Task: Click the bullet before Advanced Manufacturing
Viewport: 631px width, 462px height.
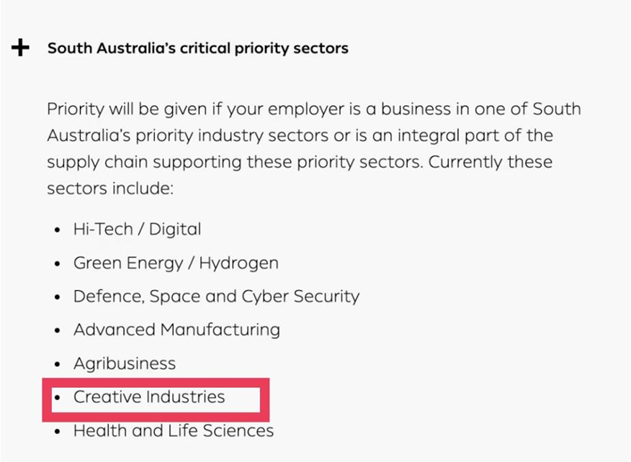Action: tap(57, 331)
